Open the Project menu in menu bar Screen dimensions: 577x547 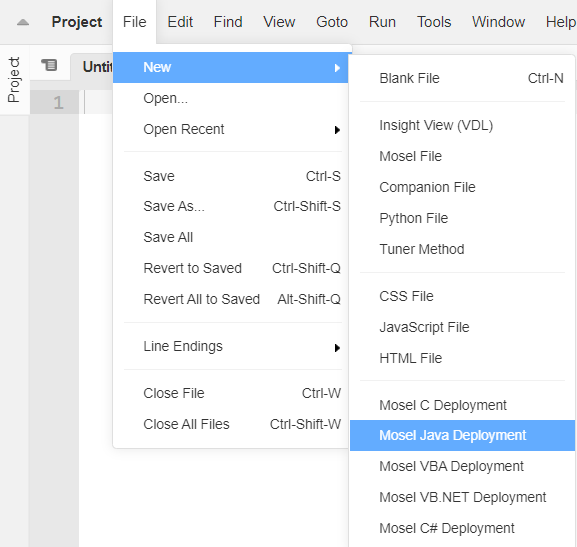tap(77, 22)
